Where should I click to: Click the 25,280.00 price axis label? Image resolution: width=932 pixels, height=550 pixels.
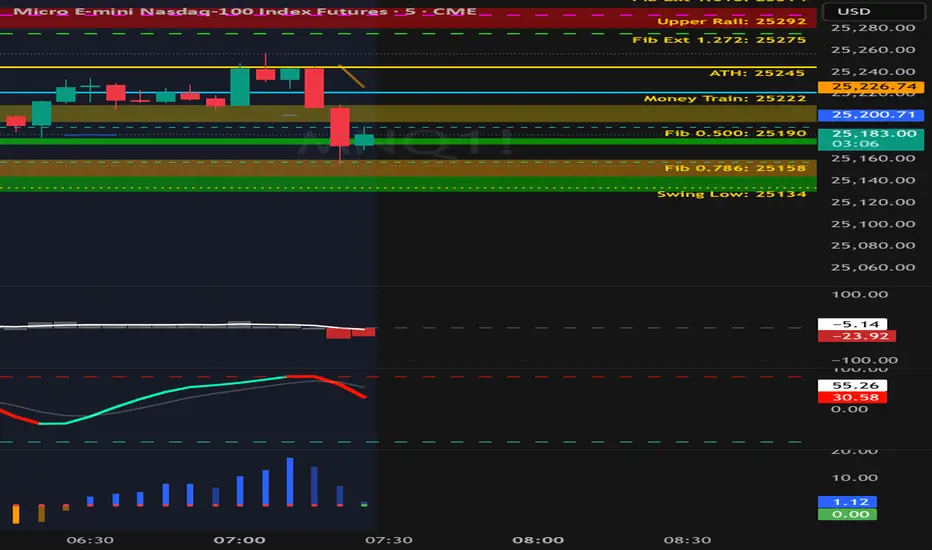873,28
